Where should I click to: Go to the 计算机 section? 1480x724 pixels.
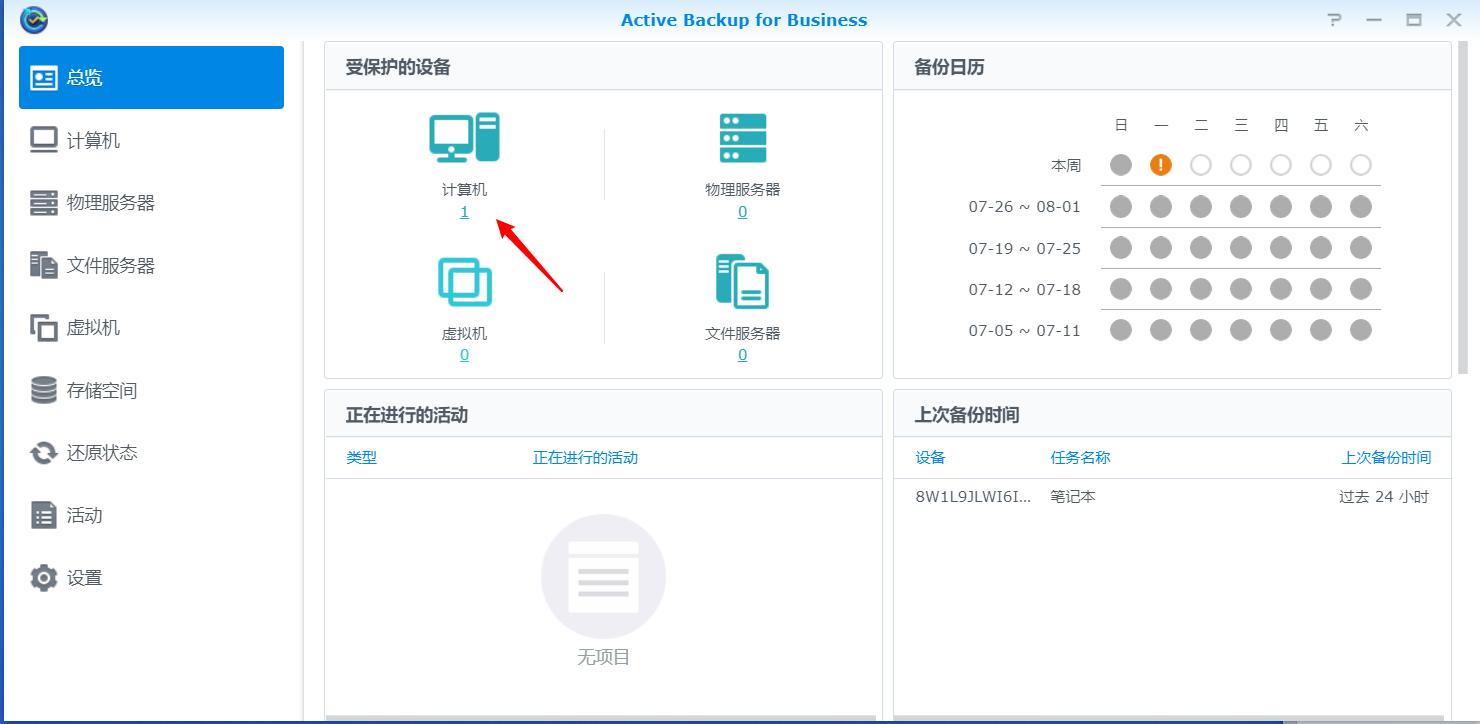pyautogui.click(x=151, y=140)
